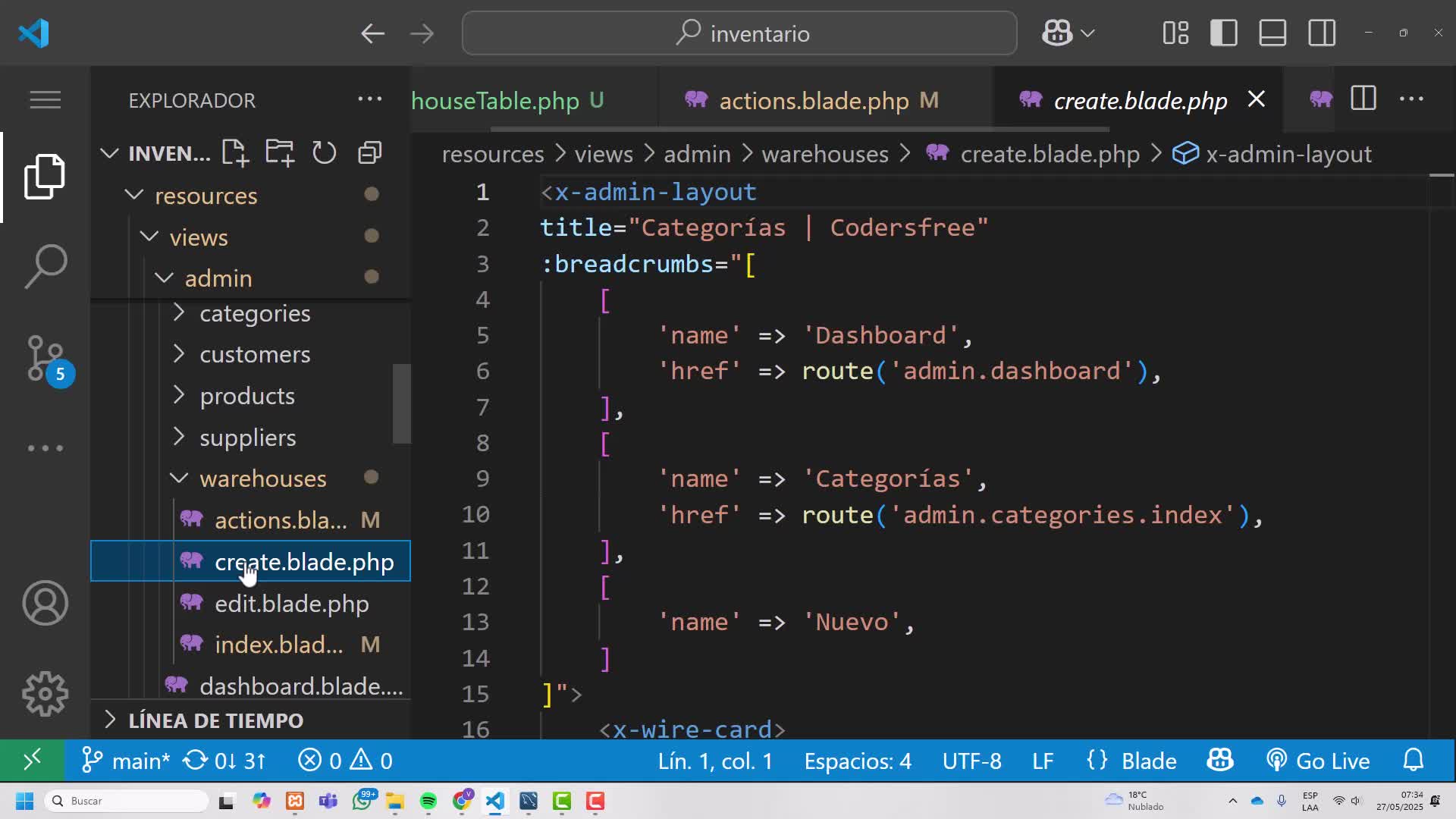Create a new folder in the explorer
Screen dimensions: 1456x819
[280, 152]
